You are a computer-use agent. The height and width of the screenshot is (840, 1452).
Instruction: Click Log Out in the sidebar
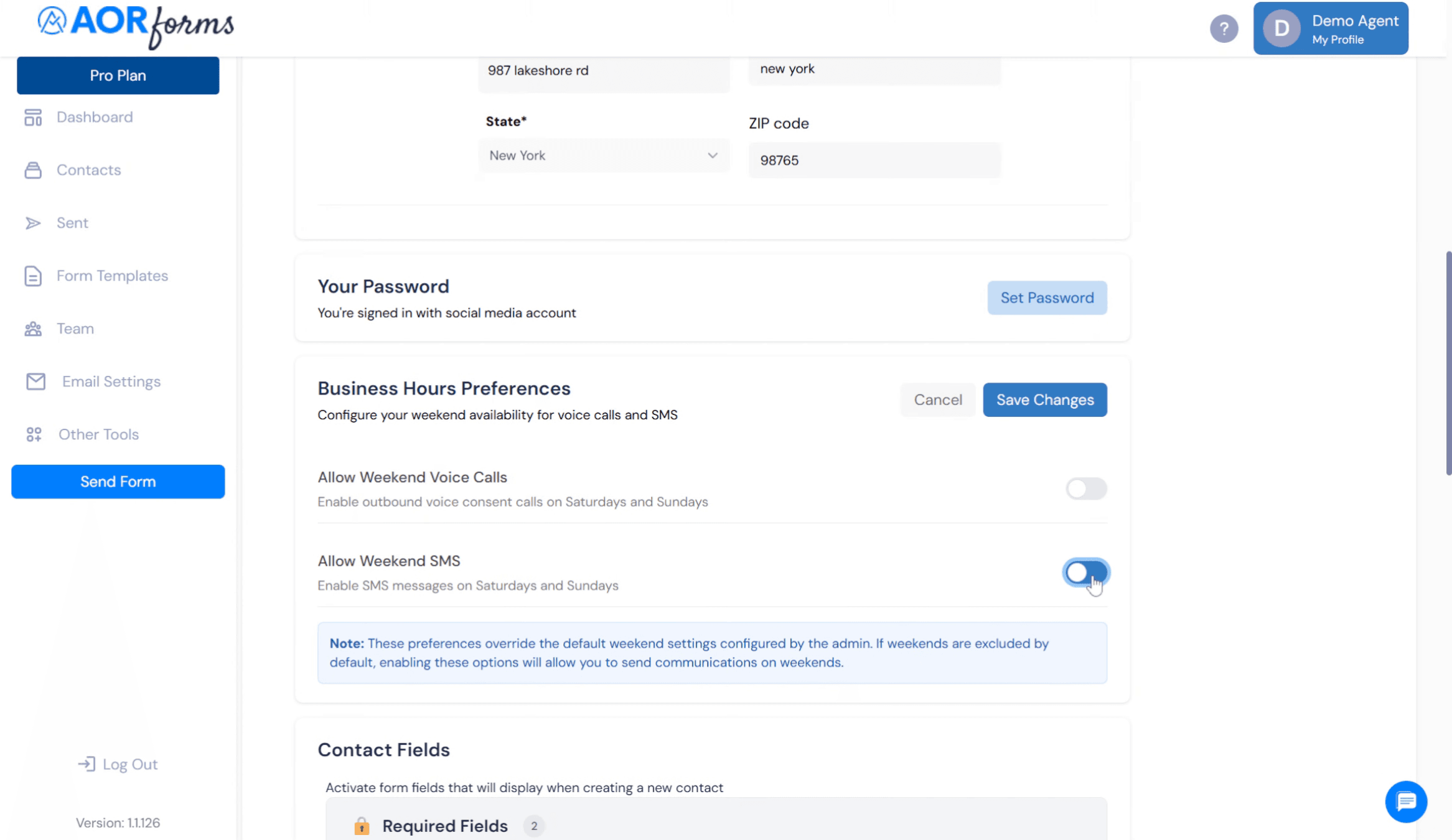click(118, 764)
